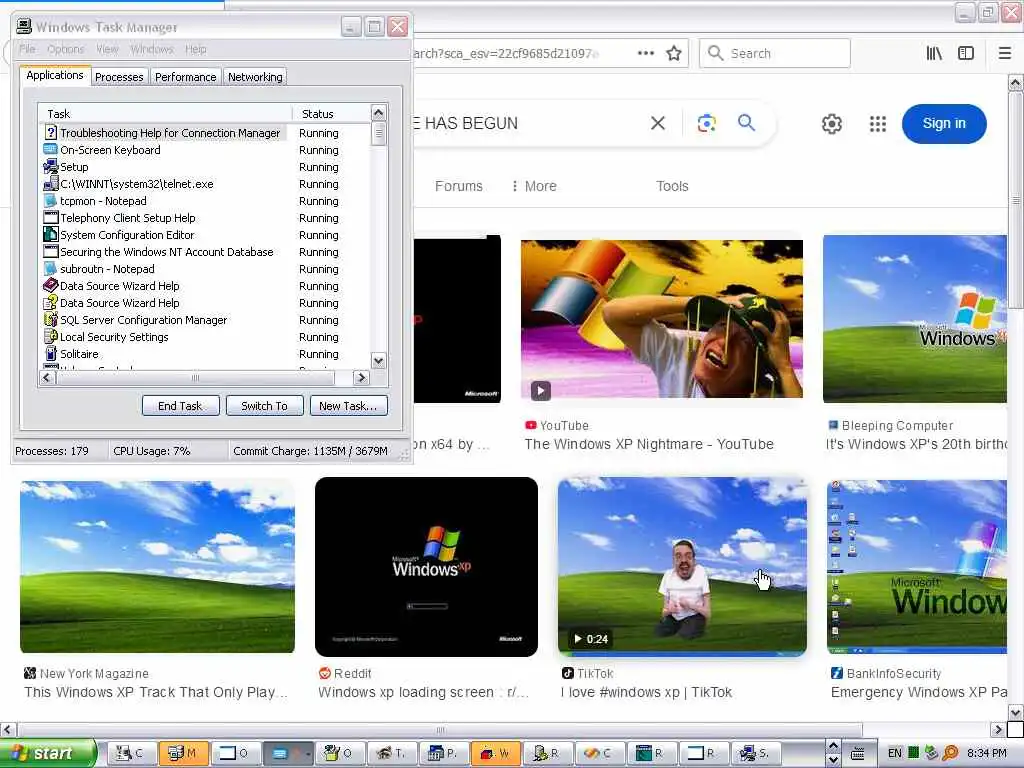
Task: Switch to taskbar button labeled S.
Action: pyautogui.click(x=756, y=753)
